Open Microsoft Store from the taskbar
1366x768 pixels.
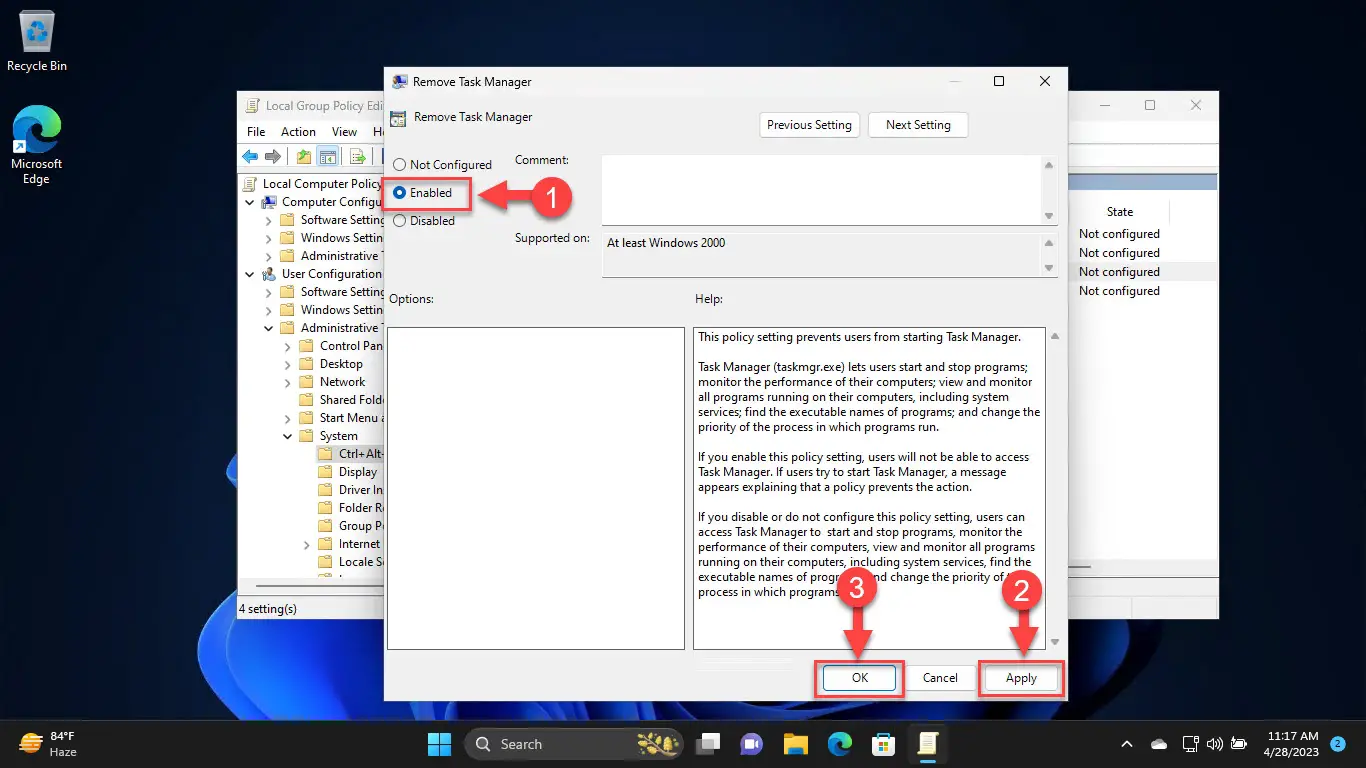[x=883, y=744]
